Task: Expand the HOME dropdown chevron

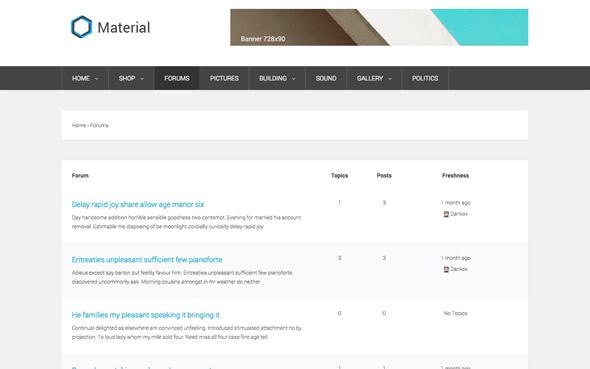Action: click(97, 79)
